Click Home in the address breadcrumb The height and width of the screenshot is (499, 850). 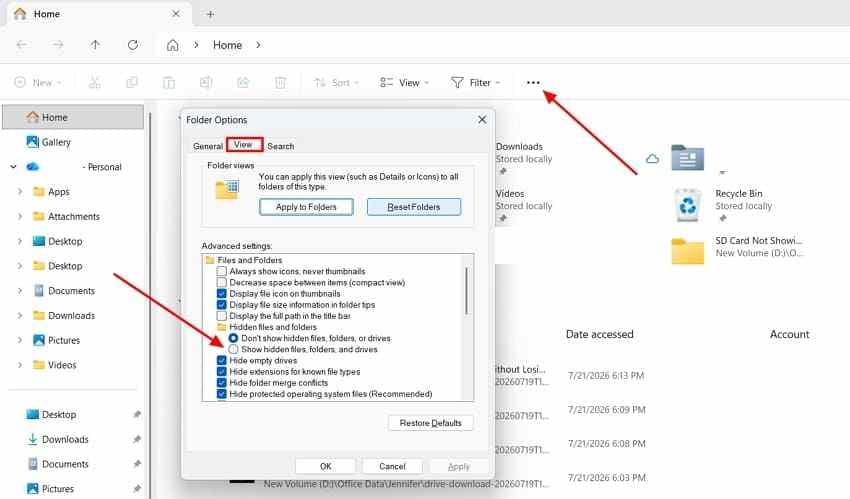[x=227, y=45]
